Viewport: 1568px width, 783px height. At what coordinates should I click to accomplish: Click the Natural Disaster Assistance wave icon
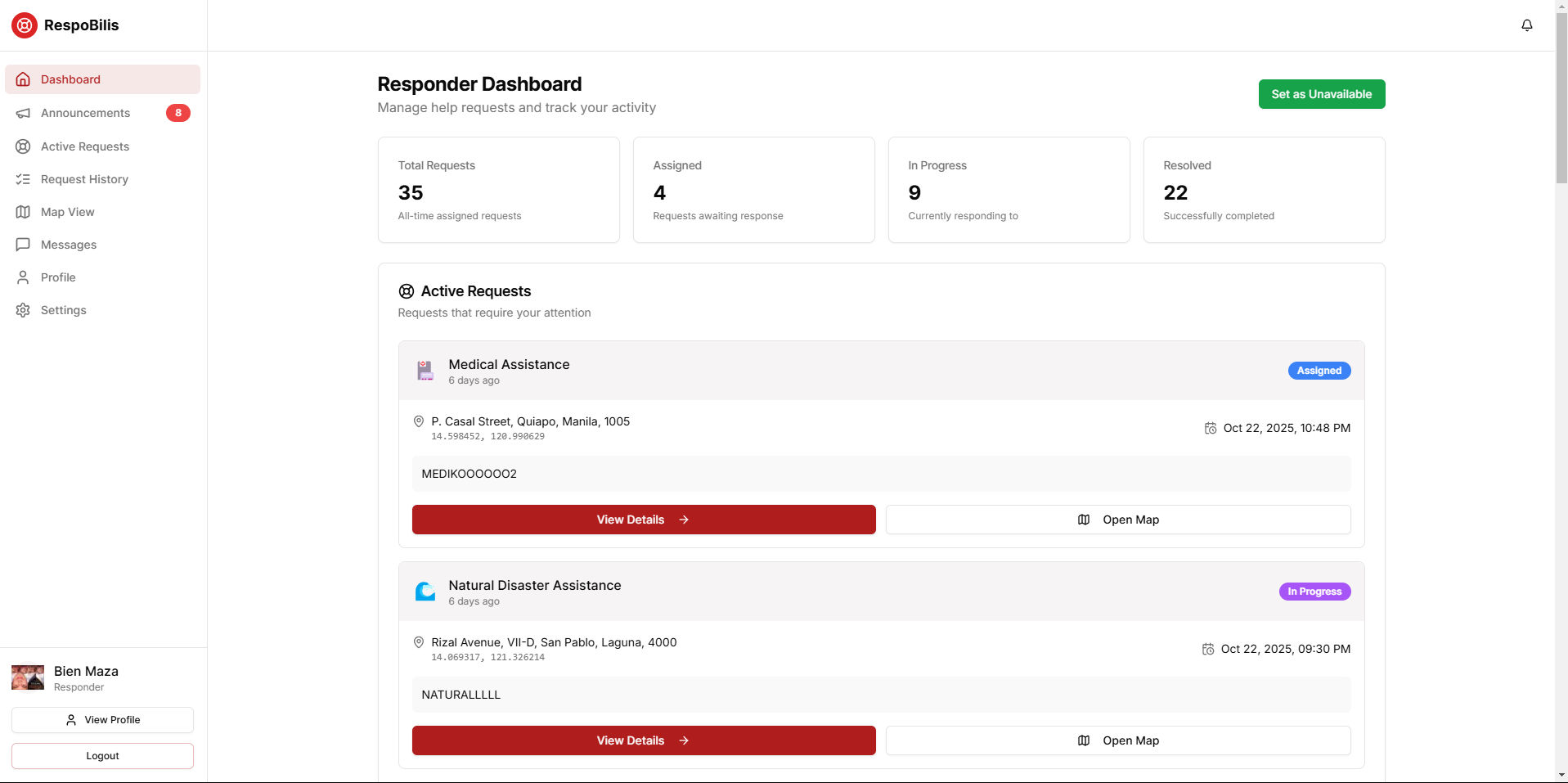425,592
